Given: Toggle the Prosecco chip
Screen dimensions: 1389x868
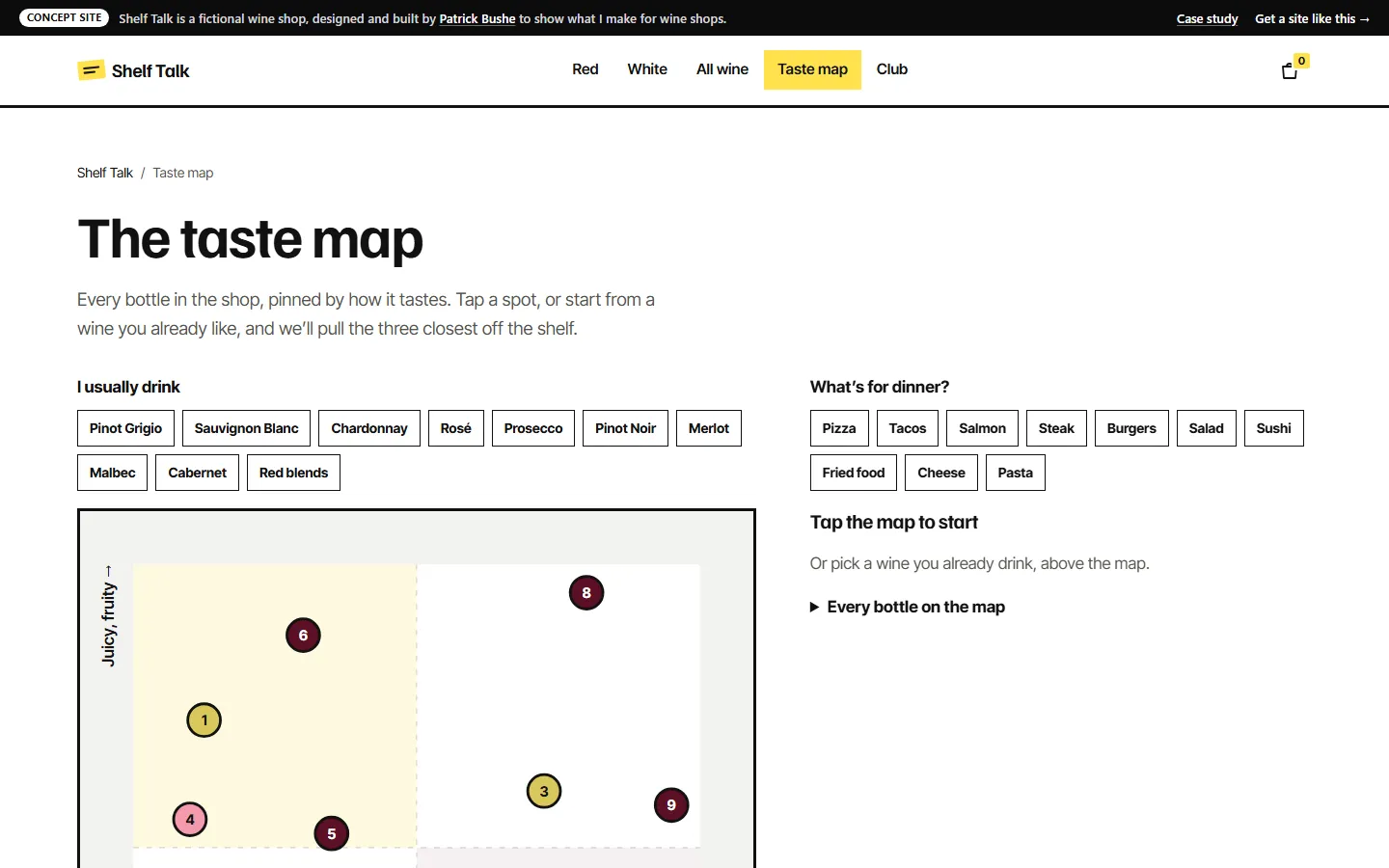Looking at the screenshot, I should (533, 428).
